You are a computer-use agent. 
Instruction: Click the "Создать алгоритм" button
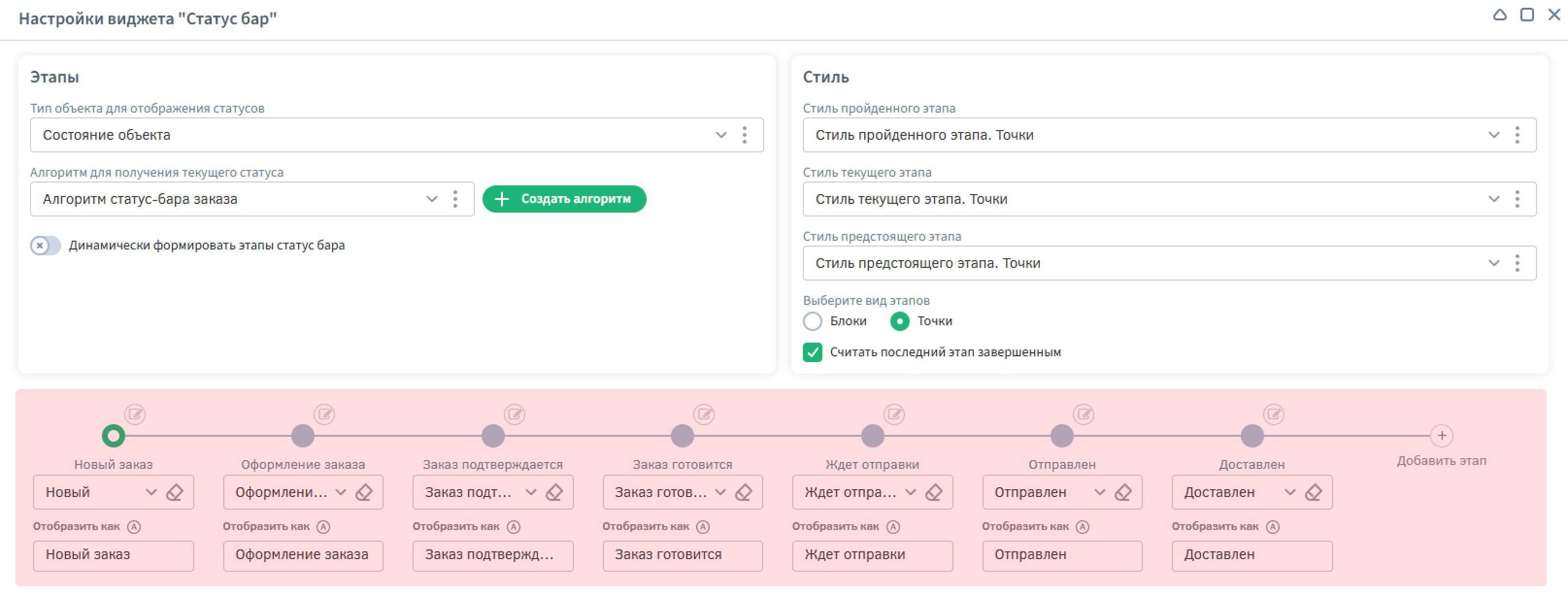click(x=564, y=199)
